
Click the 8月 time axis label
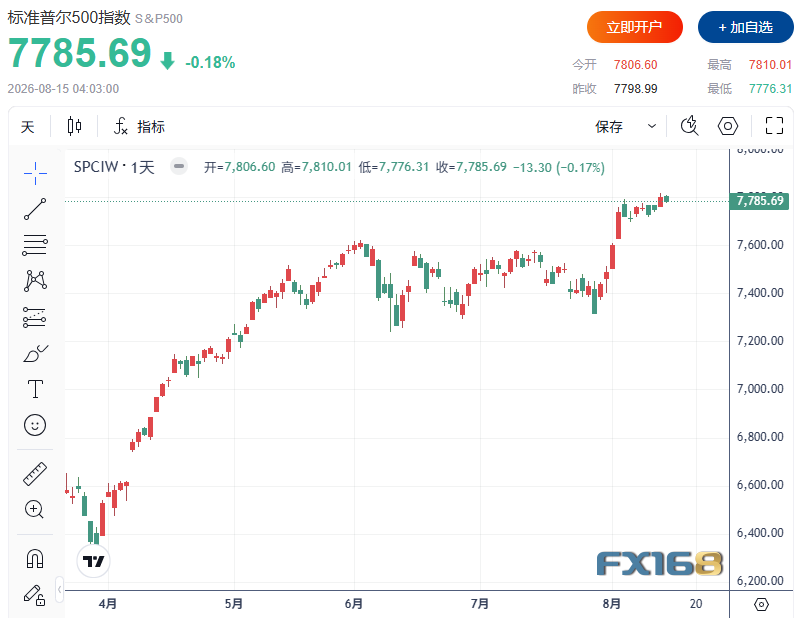(612, 604)
